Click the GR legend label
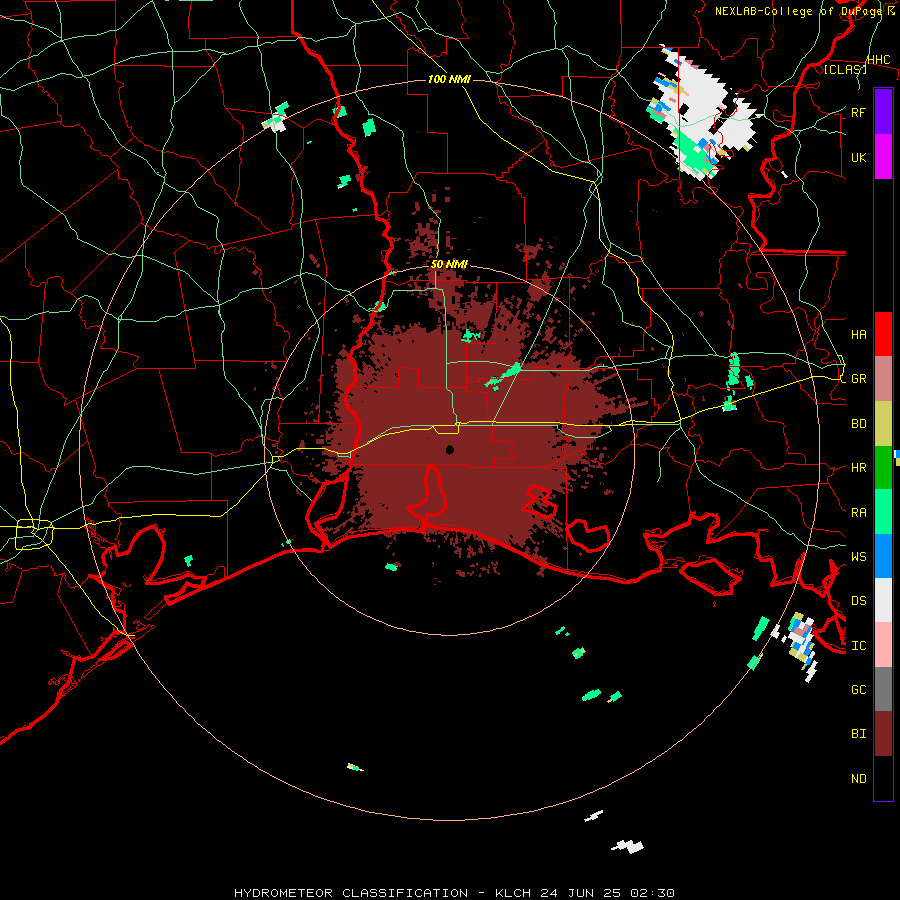The height and width of the screenshot is (900, 900). (x=858, y=379)
